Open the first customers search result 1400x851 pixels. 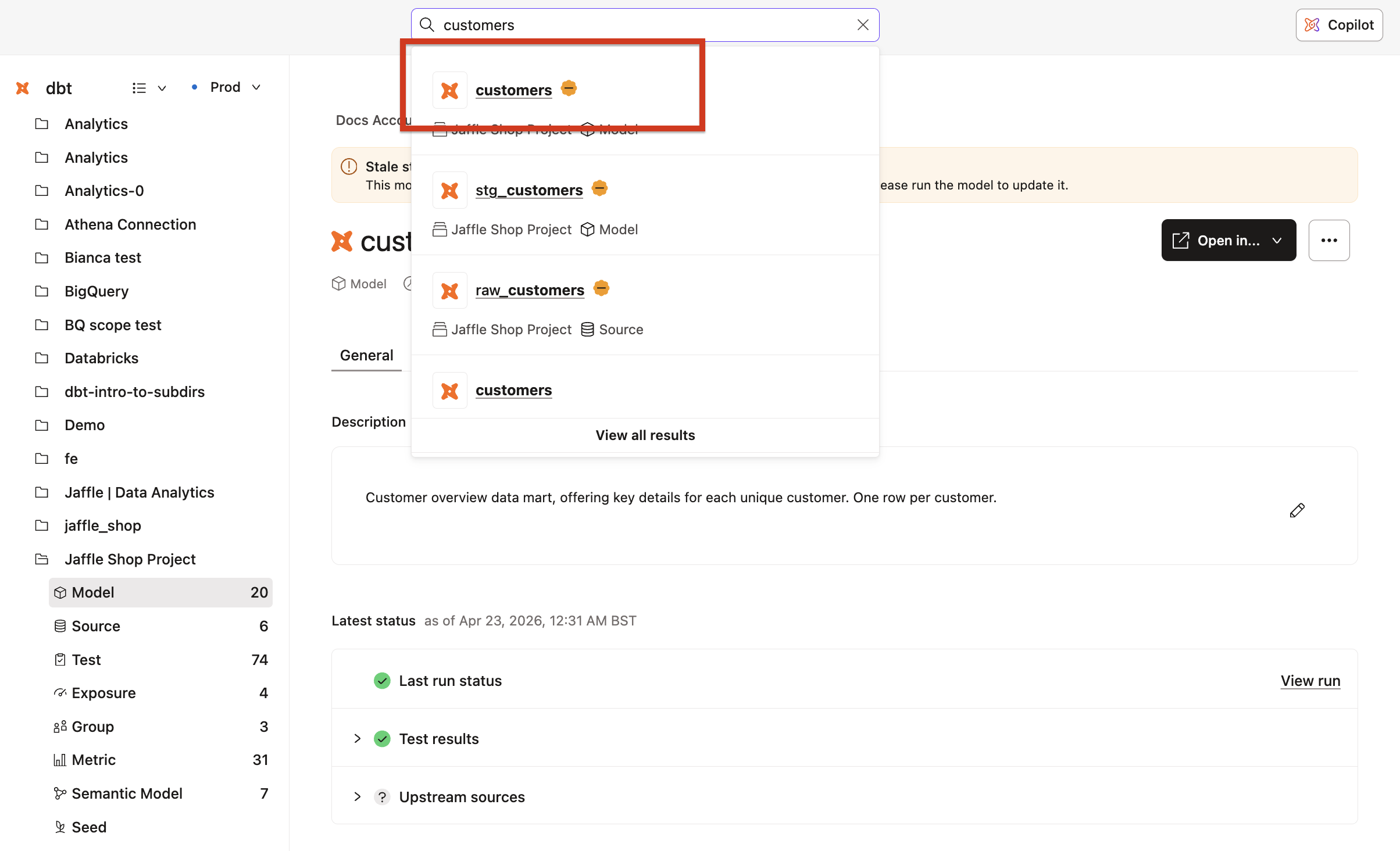click(513, 90)
